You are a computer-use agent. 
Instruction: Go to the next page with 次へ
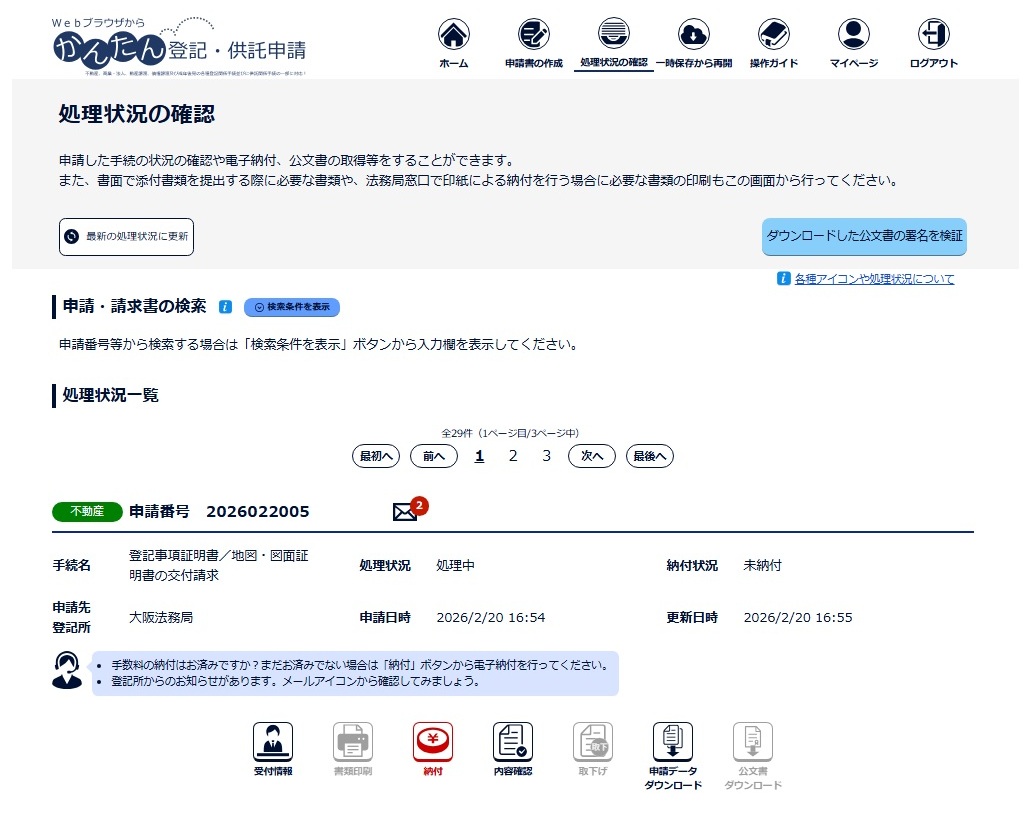point(591,455)
